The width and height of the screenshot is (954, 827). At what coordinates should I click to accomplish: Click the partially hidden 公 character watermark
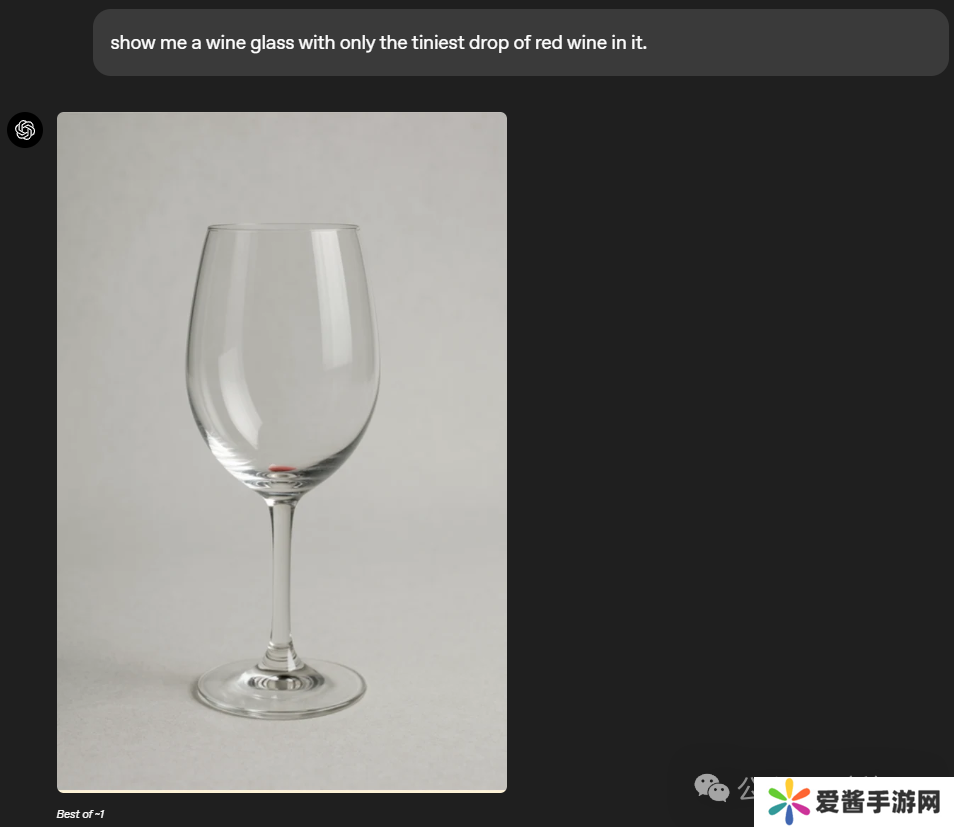point(747,788)
